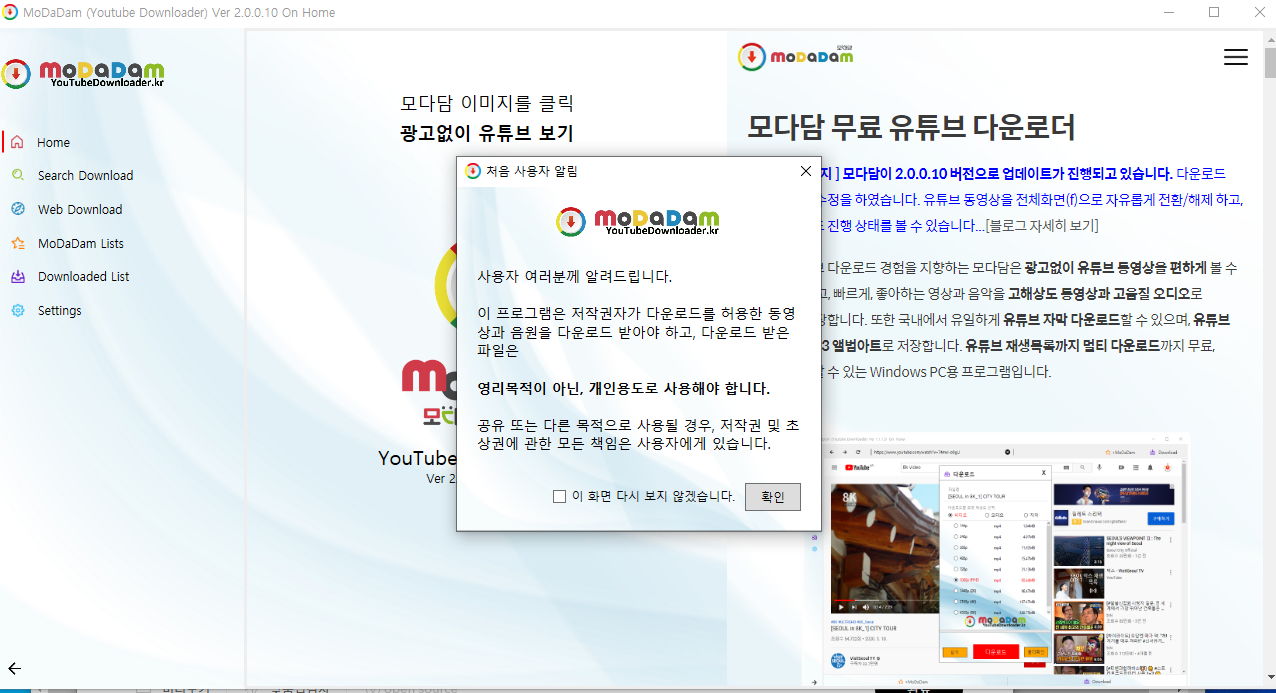Open the Downloaded List menu item
The image size is (1276, 693).
[84, 276]
